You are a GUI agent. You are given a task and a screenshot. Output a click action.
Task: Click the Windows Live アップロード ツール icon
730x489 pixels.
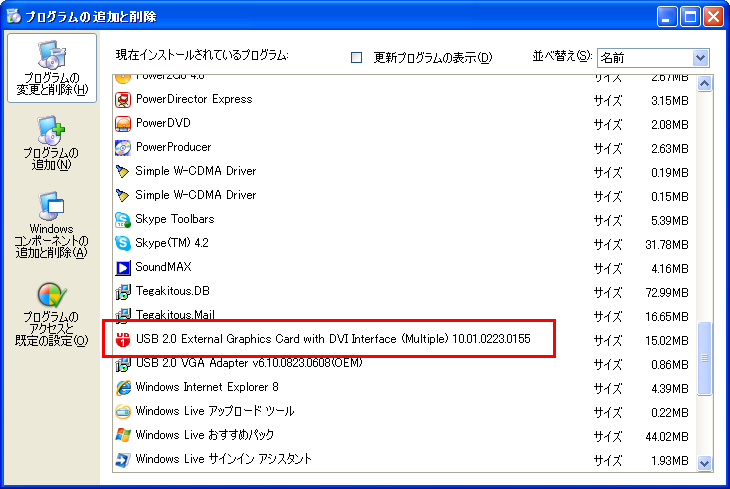(x=123, y=412)
